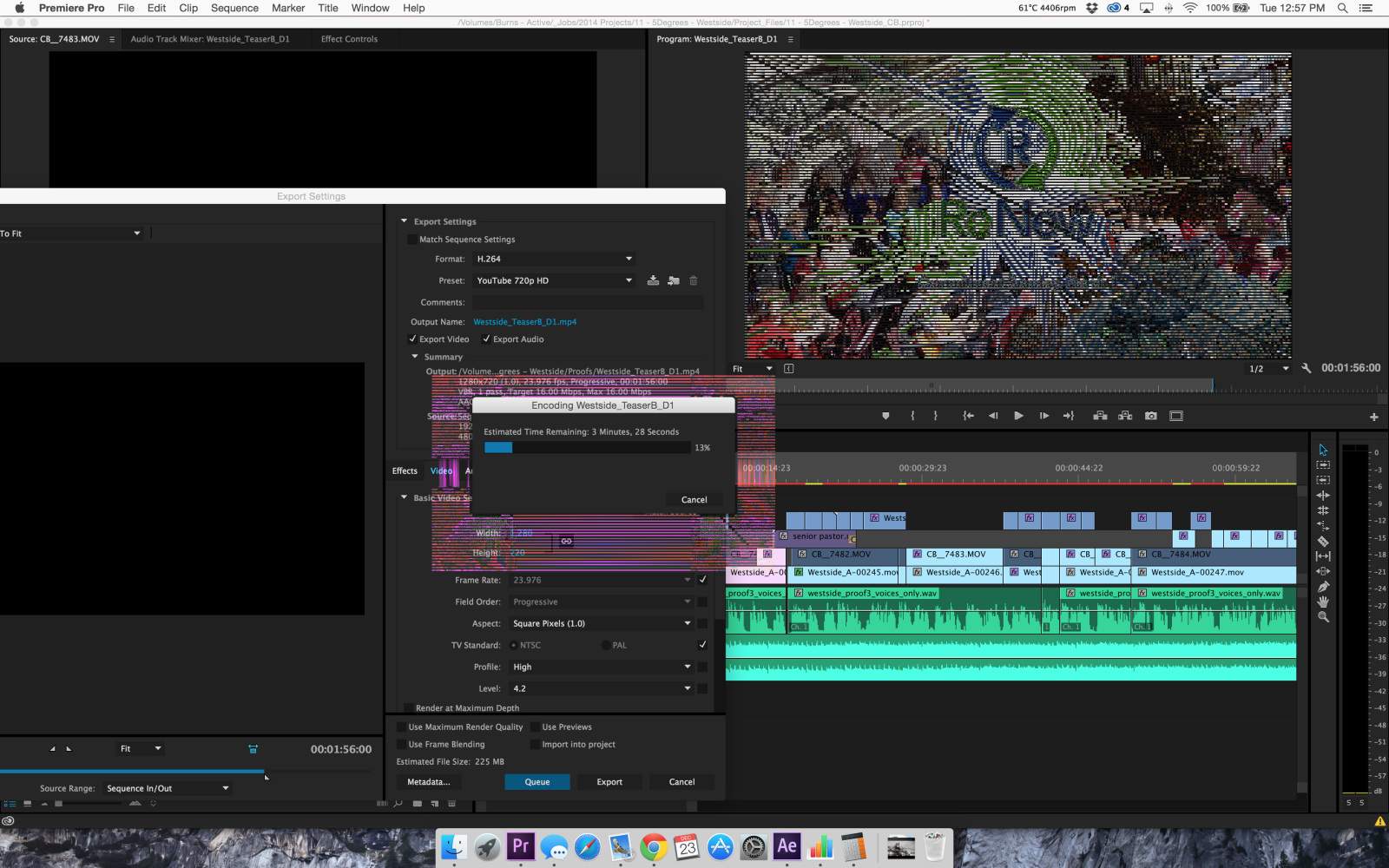1389x868 pixels.
Task: Open the Format H.264 dropdown
Action: click(554, 259)
